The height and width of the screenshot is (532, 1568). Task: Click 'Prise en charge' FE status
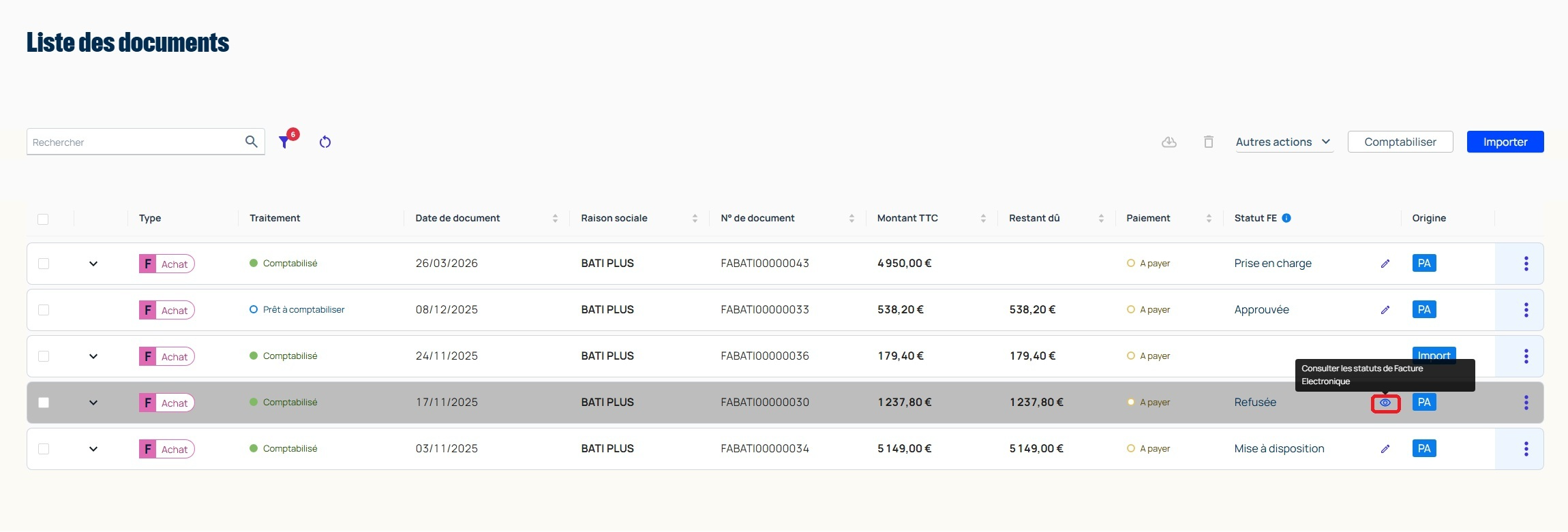pos(1273,264)
